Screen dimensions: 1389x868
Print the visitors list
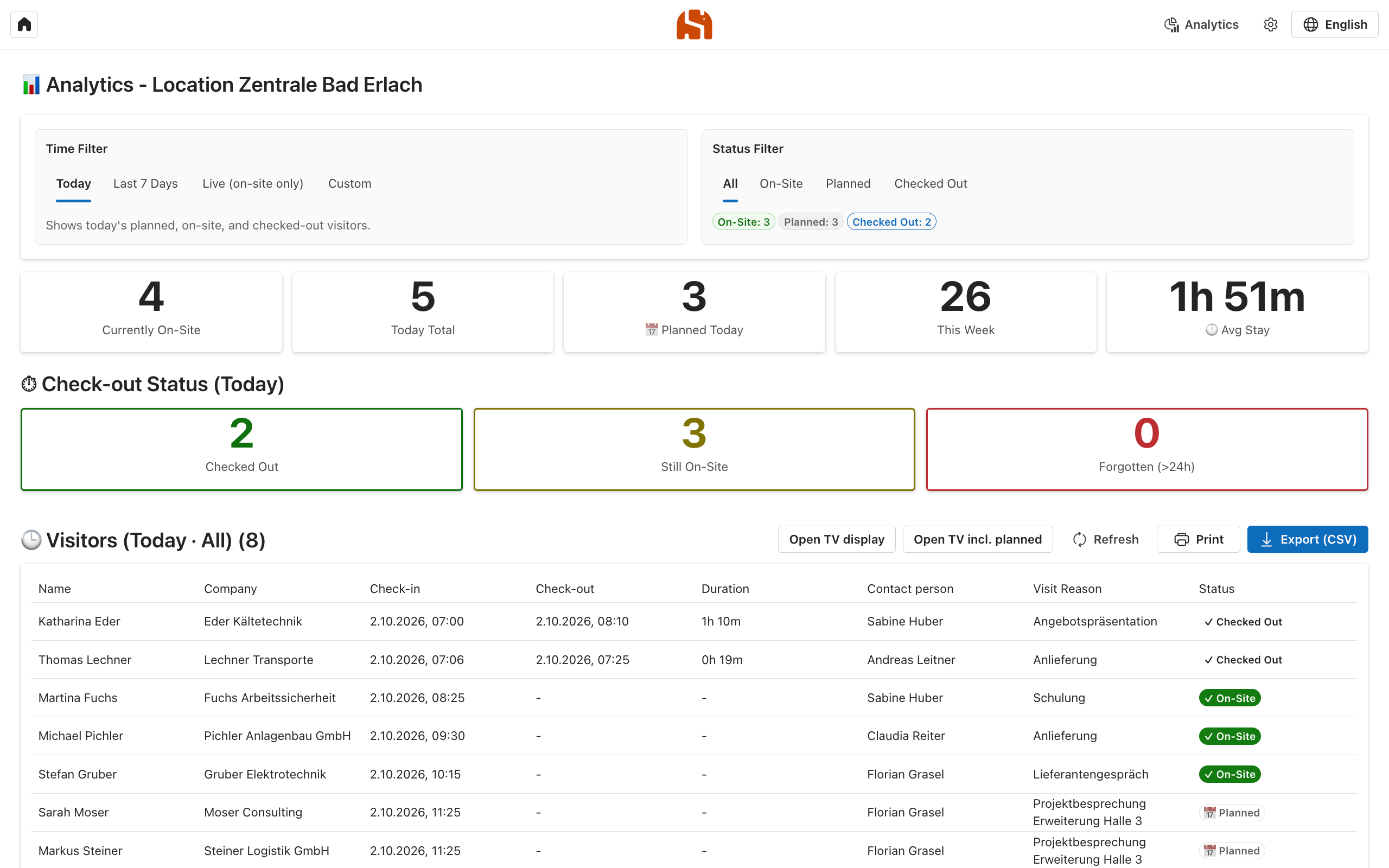[x=1199, y=540]
